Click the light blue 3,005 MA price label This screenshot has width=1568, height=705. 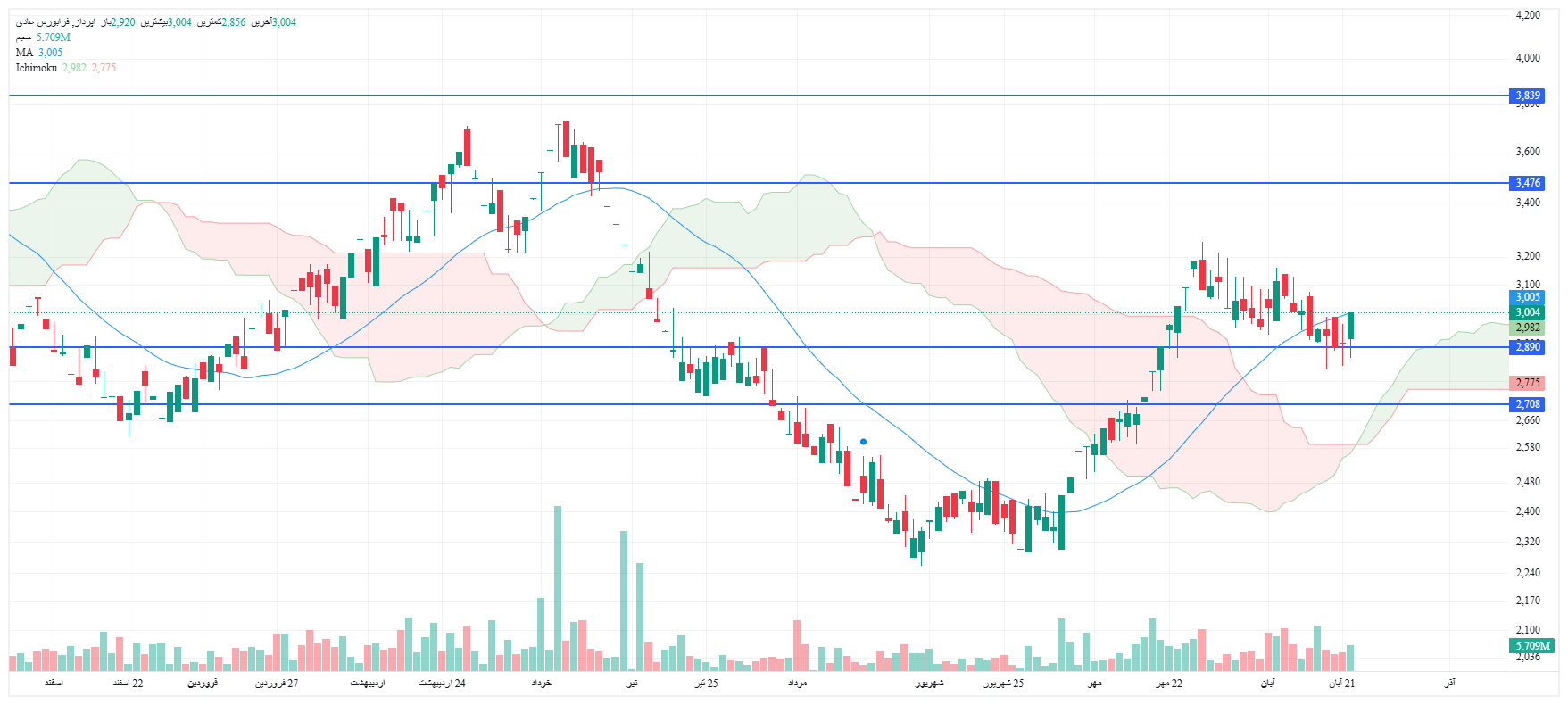[x=1528, y=297]
